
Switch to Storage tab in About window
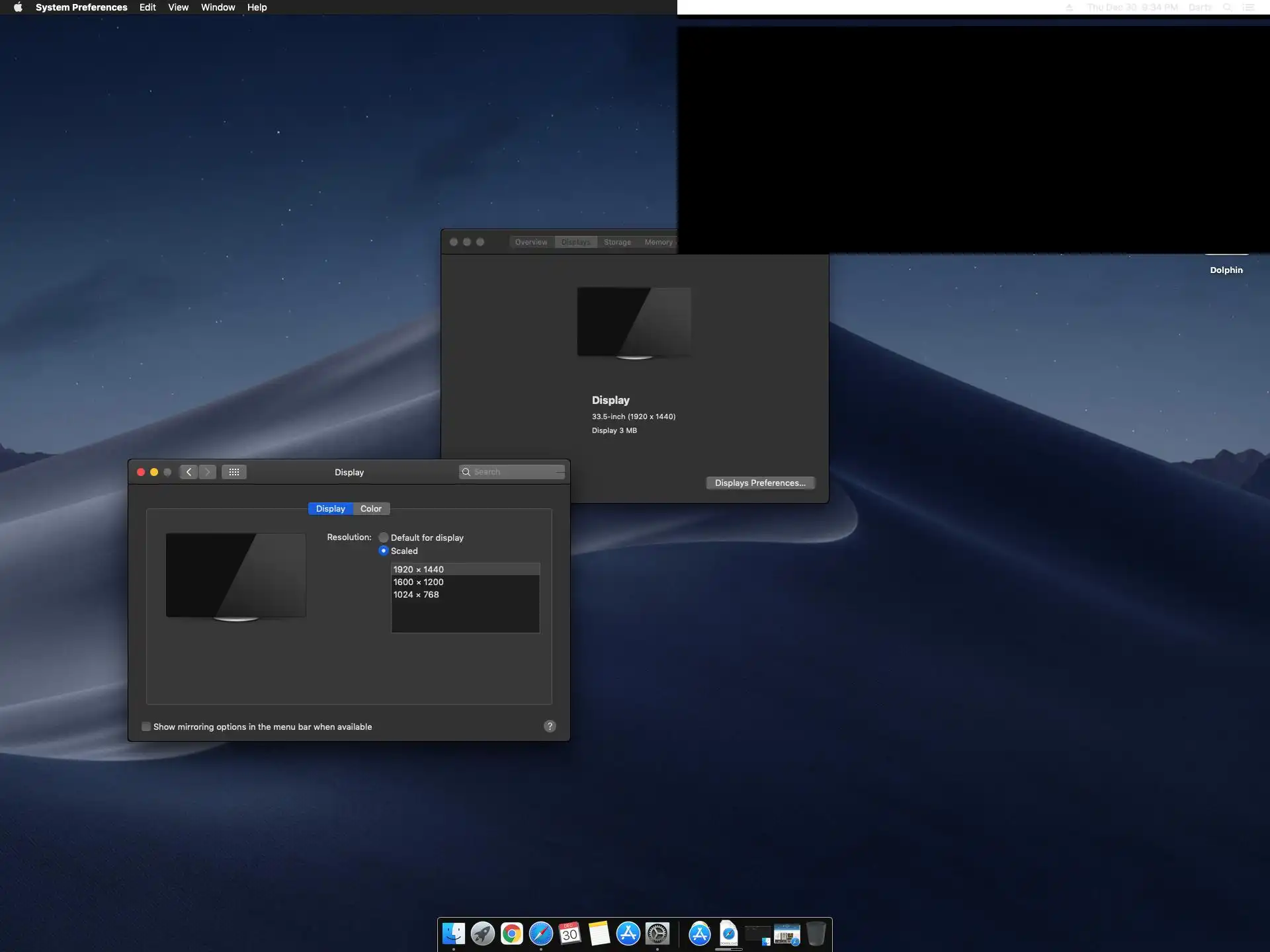click(617, 242)
